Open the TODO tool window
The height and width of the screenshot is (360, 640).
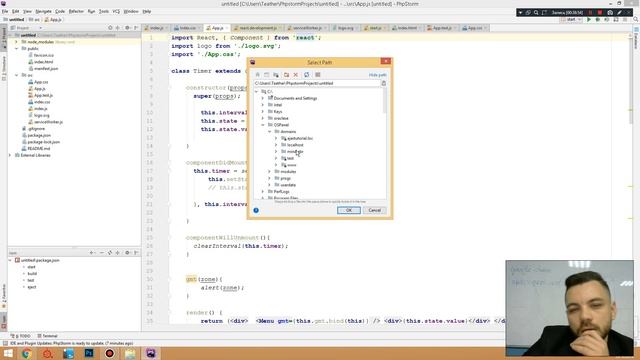(x=21, y=336)
